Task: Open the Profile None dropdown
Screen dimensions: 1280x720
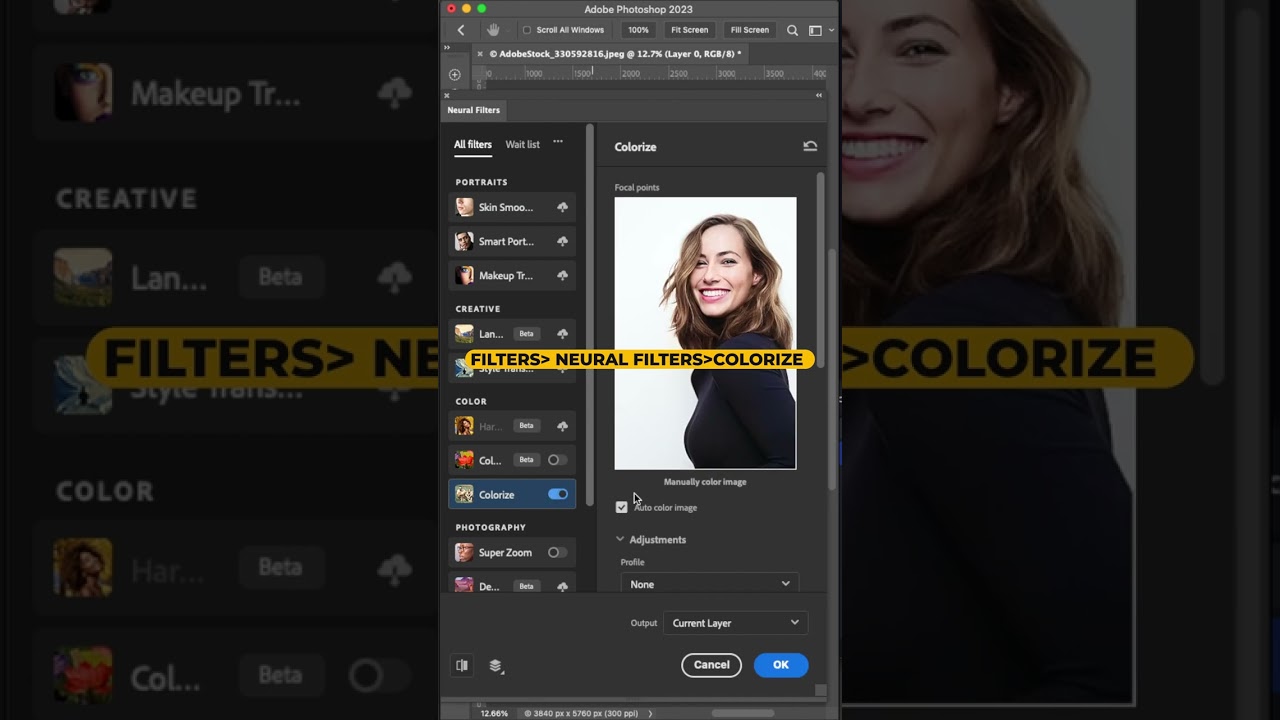Action: click(710, 584)
